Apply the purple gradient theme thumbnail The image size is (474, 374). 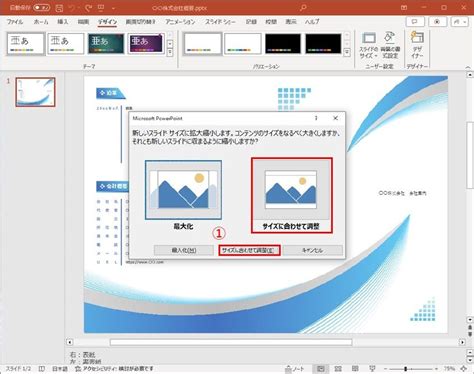point(146,43)
